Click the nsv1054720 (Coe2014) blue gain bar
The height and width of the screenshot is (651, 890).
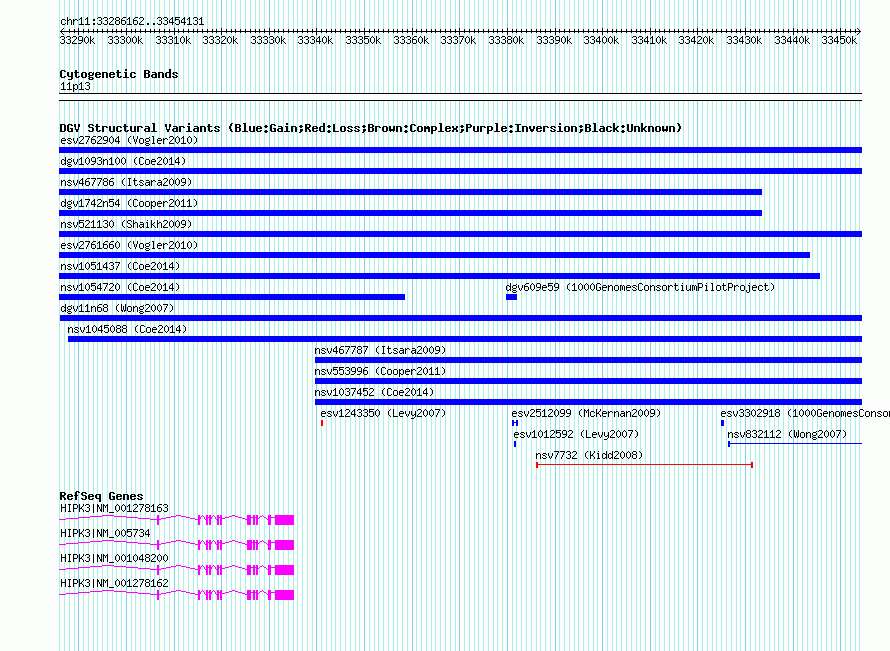click(x=232, y=297)
